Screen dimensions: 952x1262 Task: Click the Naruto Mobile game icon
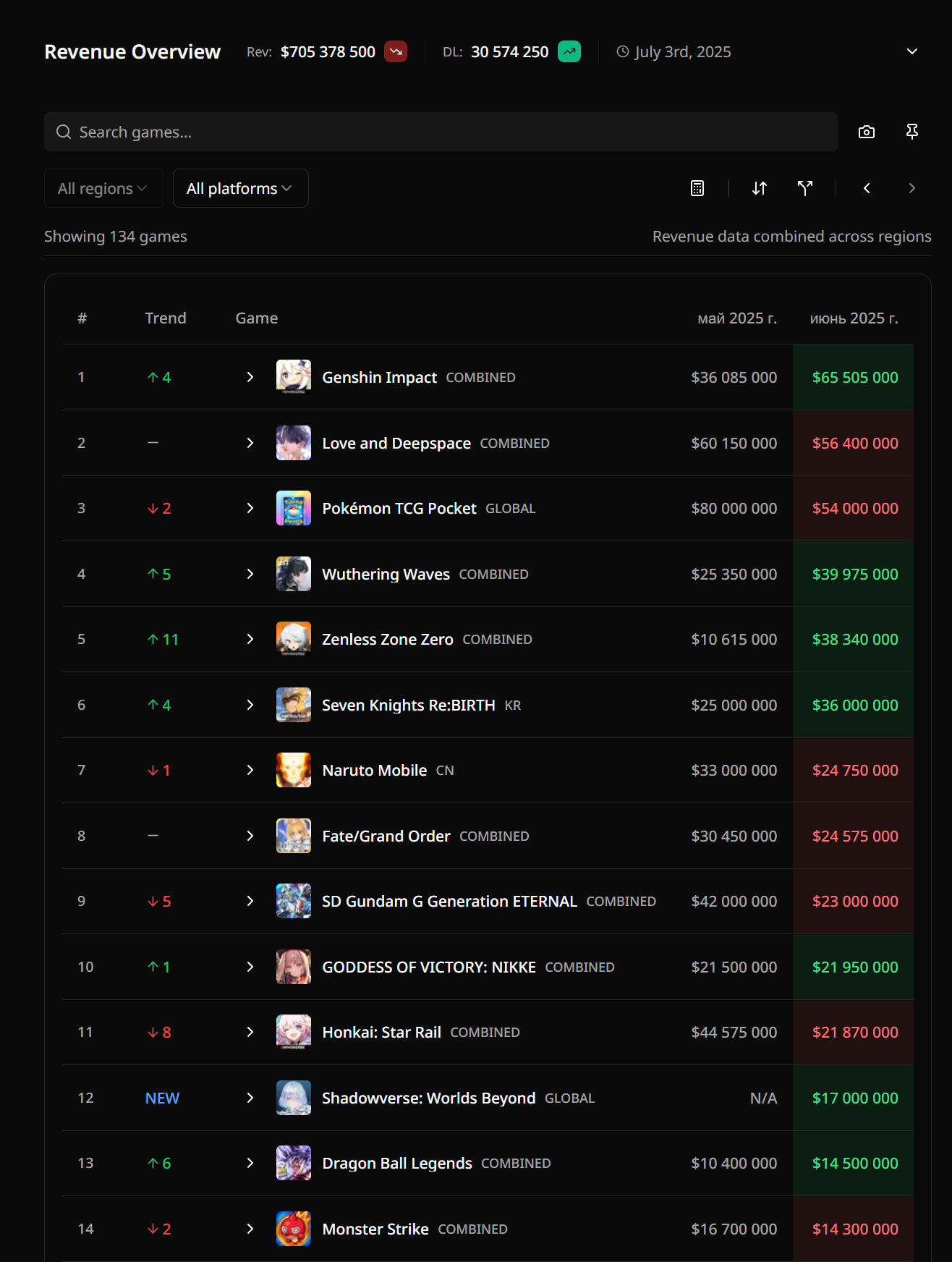click(294, 770)
